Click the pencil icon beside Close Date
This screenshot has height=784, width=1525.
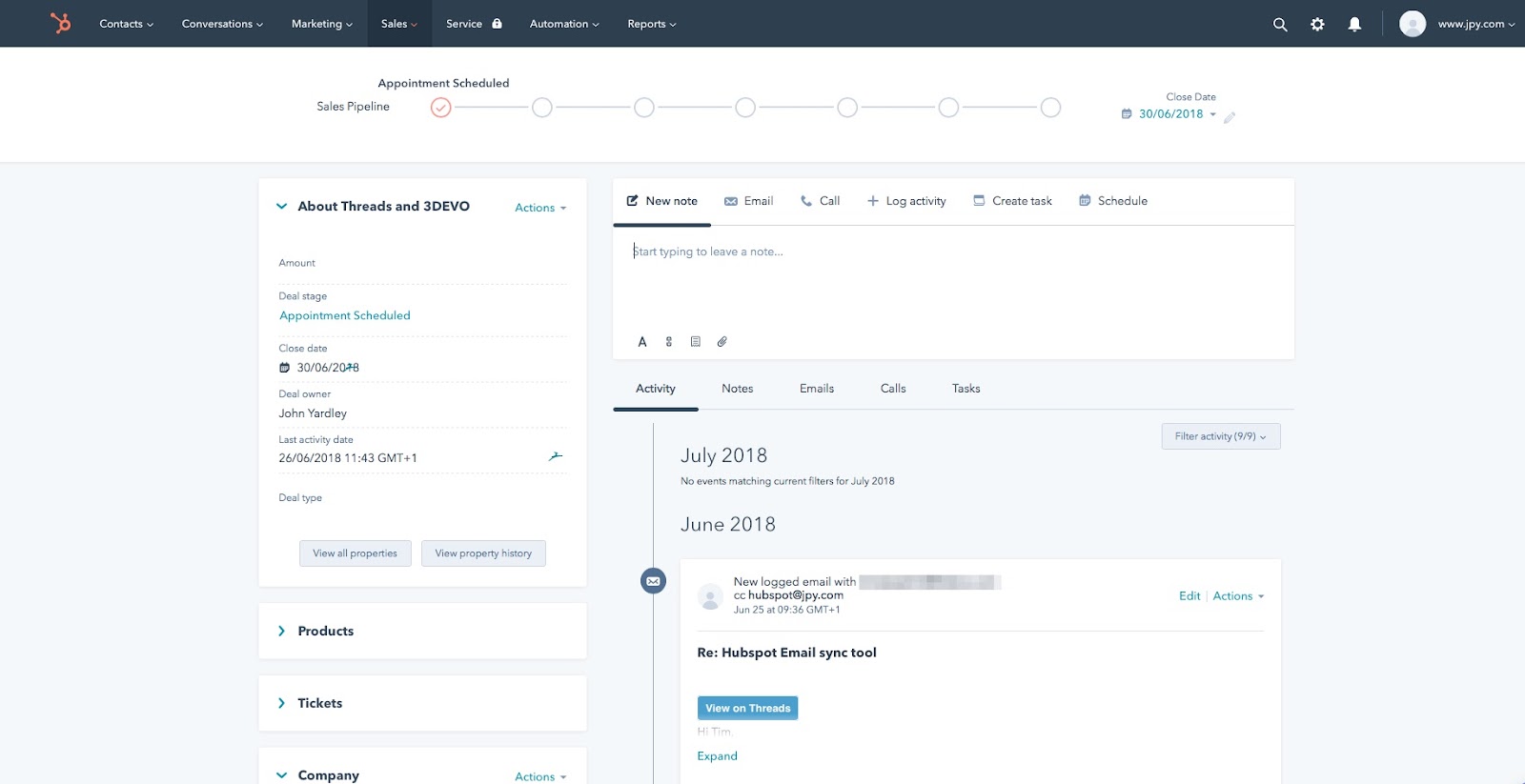(x=1230, y=117)
